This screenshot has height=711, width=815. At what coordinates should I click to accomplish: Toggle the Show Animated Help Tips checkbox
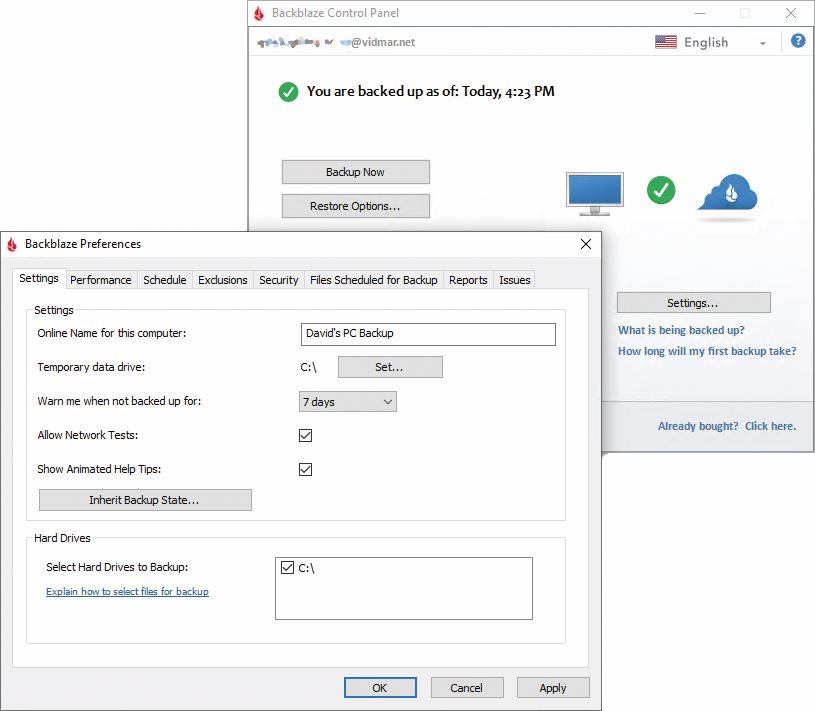[x=306, y=470]
